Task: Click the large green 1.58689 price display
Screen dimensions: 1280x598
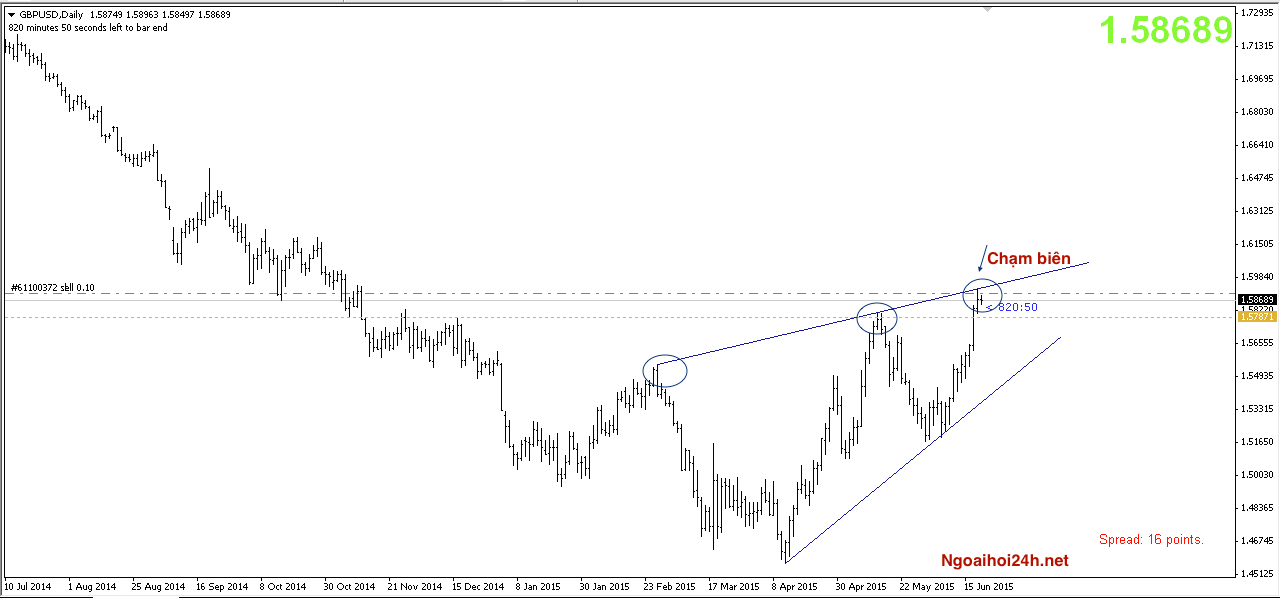Action: (1166, 31)
